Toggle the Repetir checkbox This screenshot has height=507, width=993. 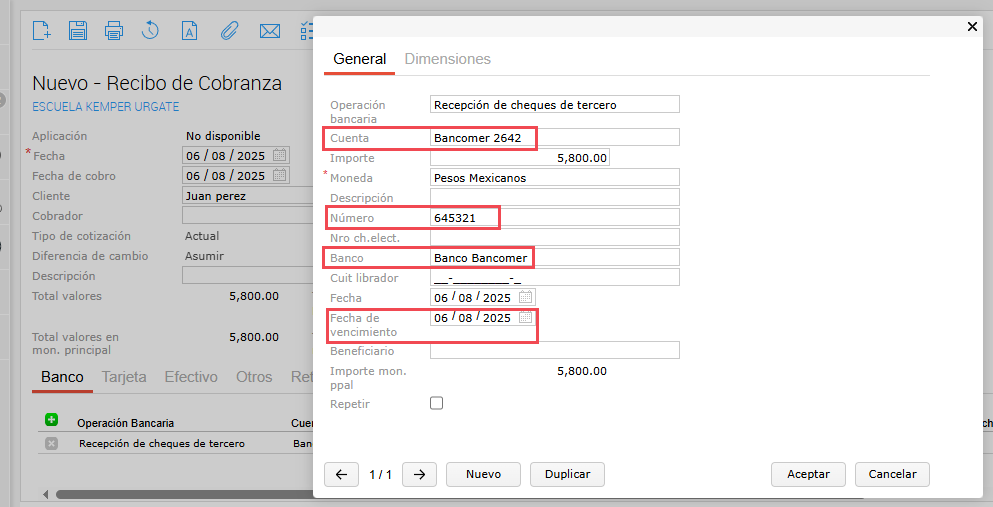click(436, 403)
